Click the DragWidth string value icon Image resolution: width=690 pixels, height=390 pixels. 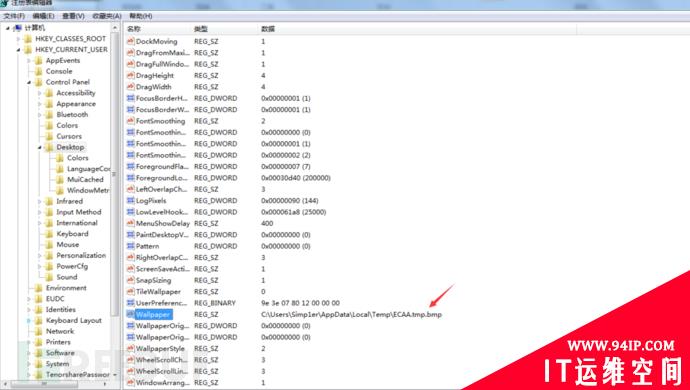[130, 87]
